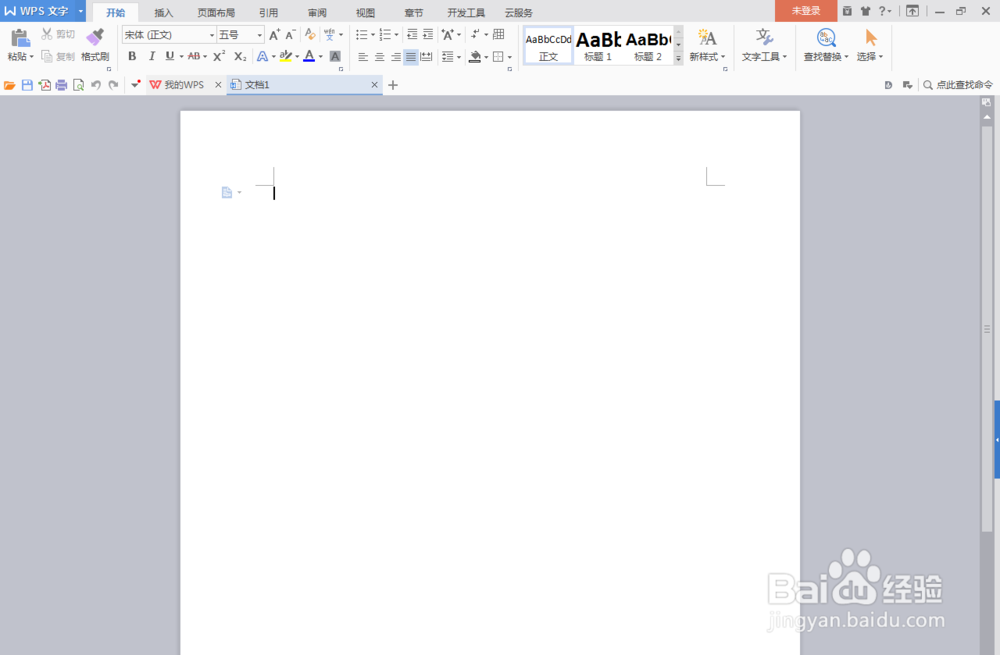Align text left
This screenshot has height=655, width=1000.
tap(363, 57)
